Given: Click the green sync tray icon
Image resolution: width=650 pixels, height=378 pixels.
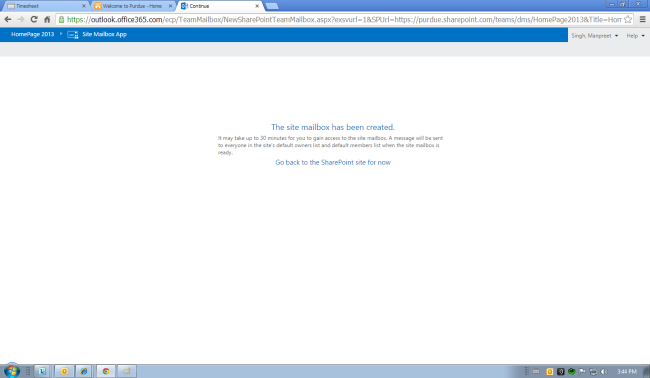Looking at the screenshot, I should coord(572,372).
